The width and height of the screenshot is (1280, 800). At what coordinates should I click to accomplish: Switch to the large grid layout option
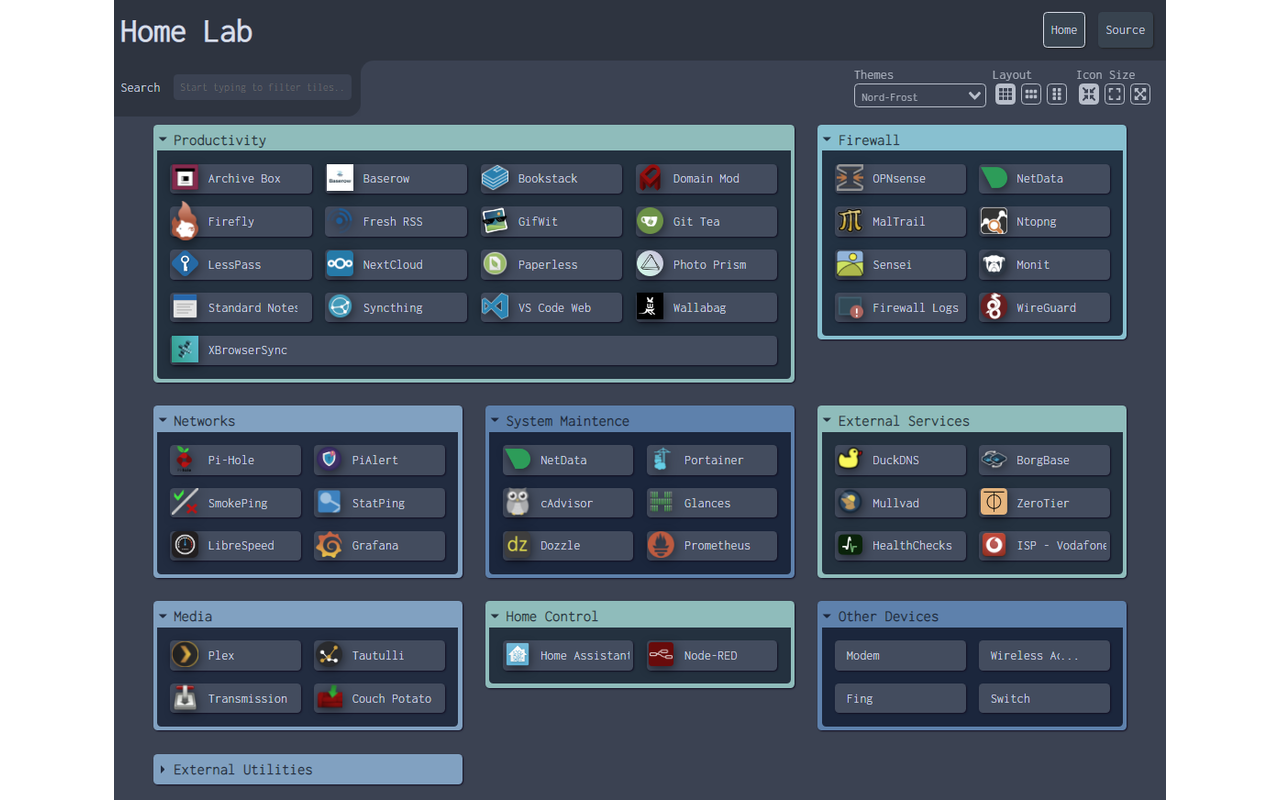[x=1005, y=94]
